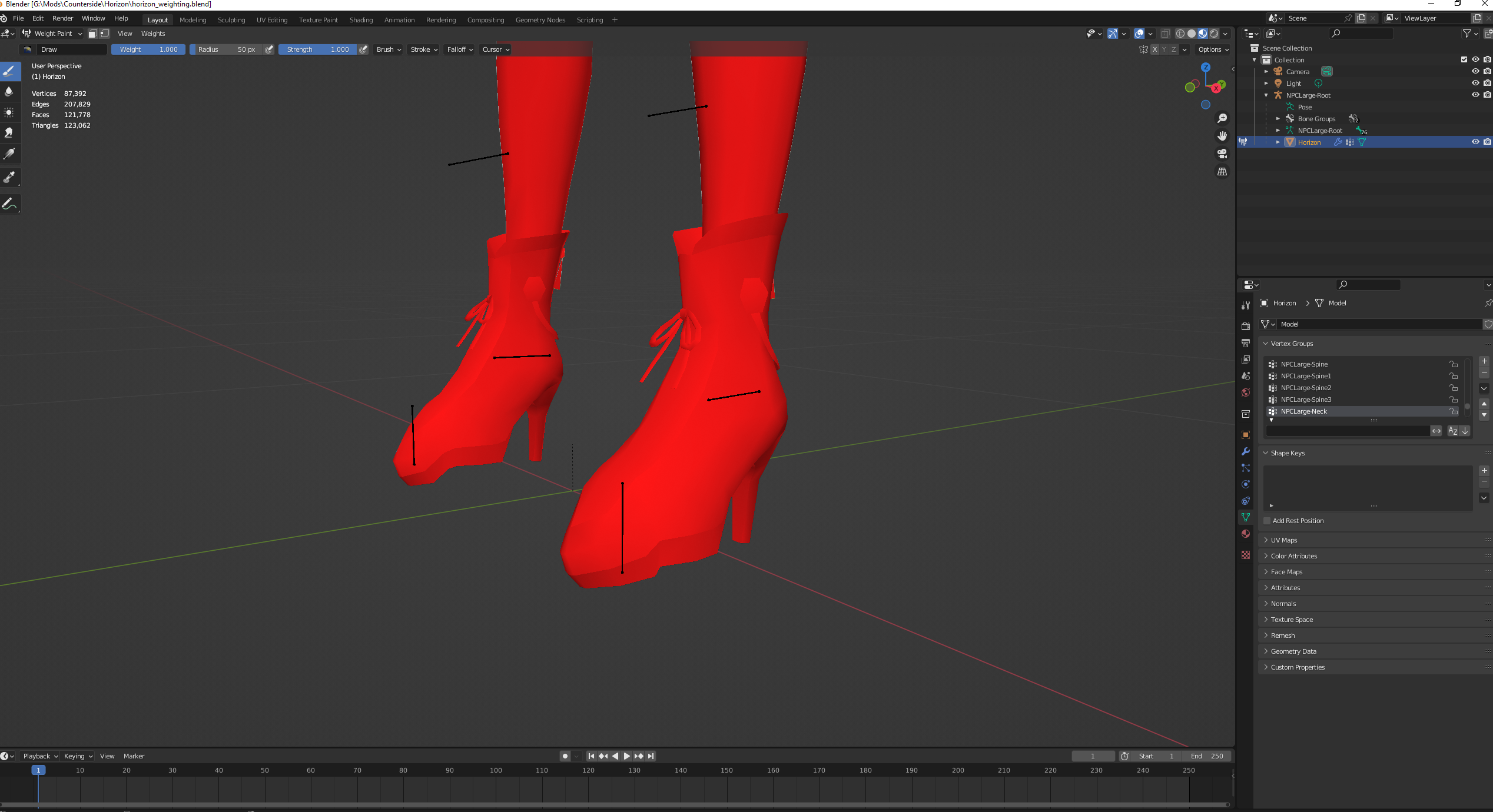Switch to the Sculpting workspace tab
1493x812 pixels.
coord(231,20)
